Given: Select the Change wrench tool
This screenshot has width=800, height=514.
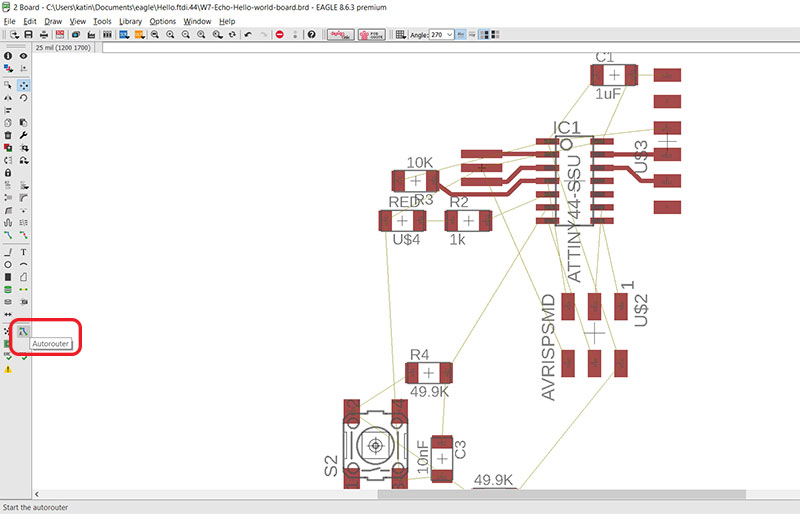Looking at the screenshot, I should [23, 135].
